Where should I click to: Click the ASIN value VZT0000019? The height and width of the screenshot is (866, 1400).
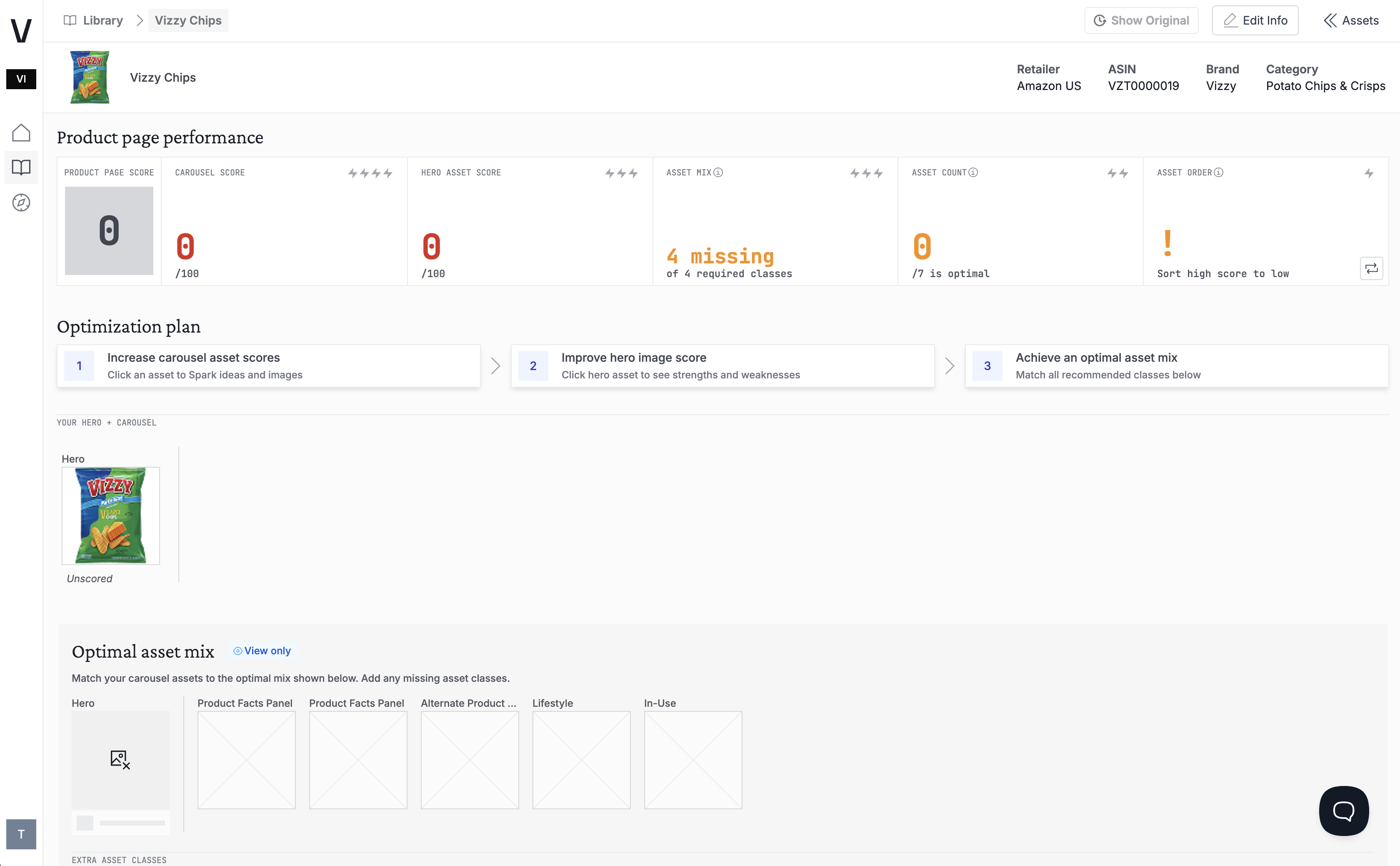pos(1143,86)
